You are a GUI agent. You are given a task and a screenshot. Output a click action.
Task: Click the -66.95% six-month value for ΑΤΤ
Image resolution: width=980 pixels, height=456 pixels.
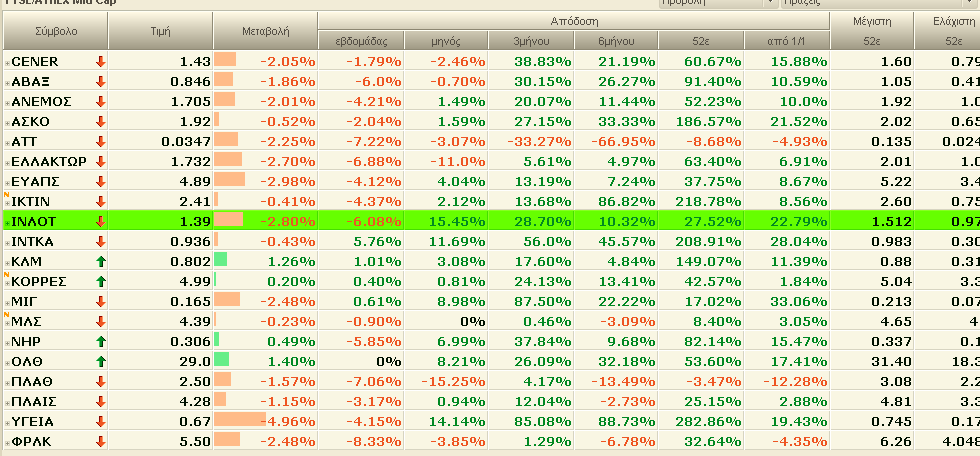point(625,141)
